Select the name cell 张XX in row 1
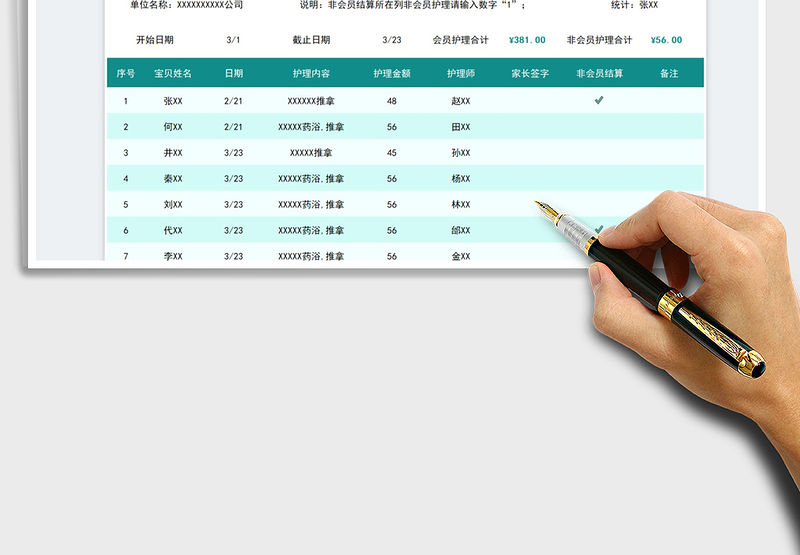 click(173, 101)
